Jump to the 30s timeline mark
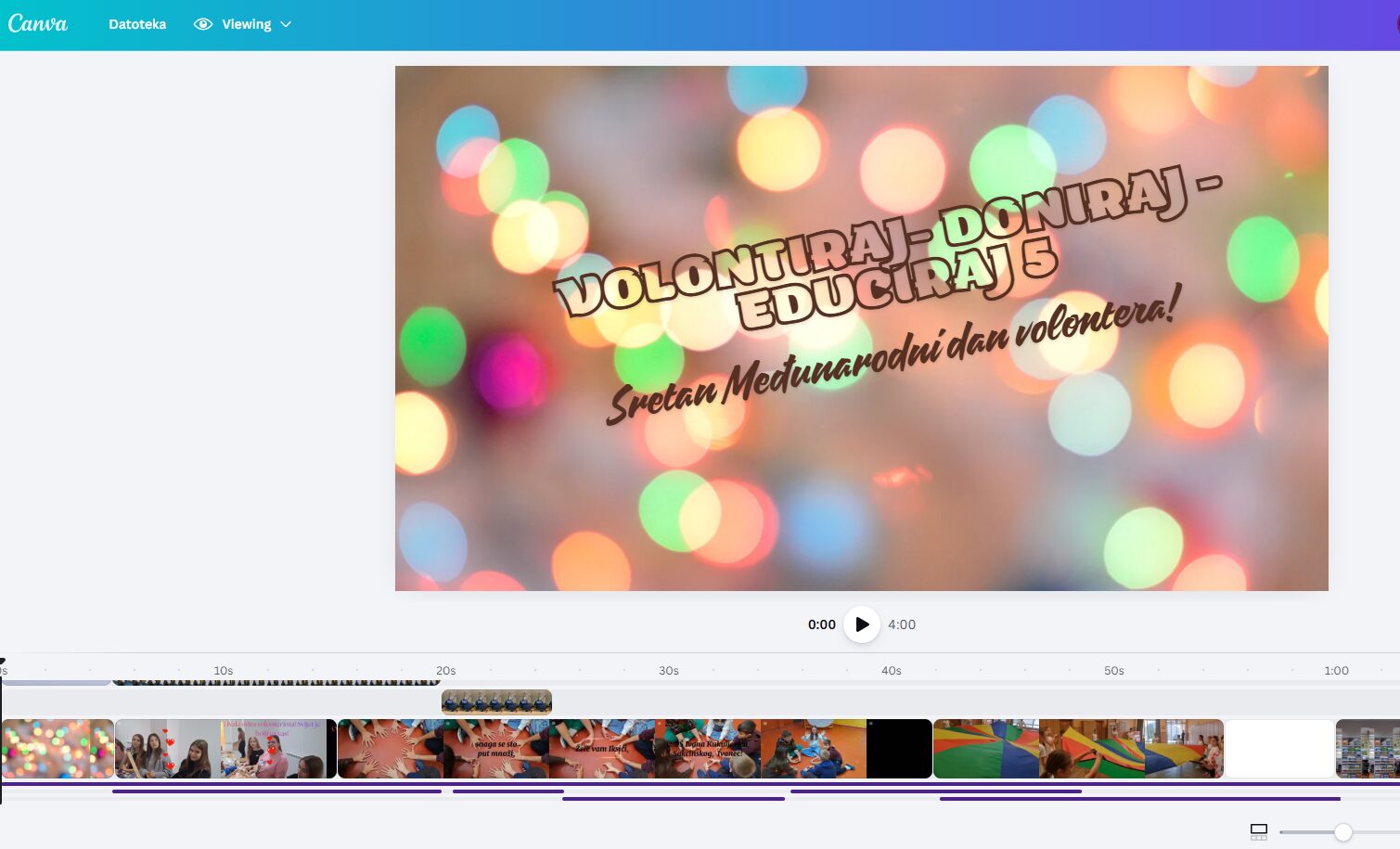1400x849 pixels. coord(668,671)
